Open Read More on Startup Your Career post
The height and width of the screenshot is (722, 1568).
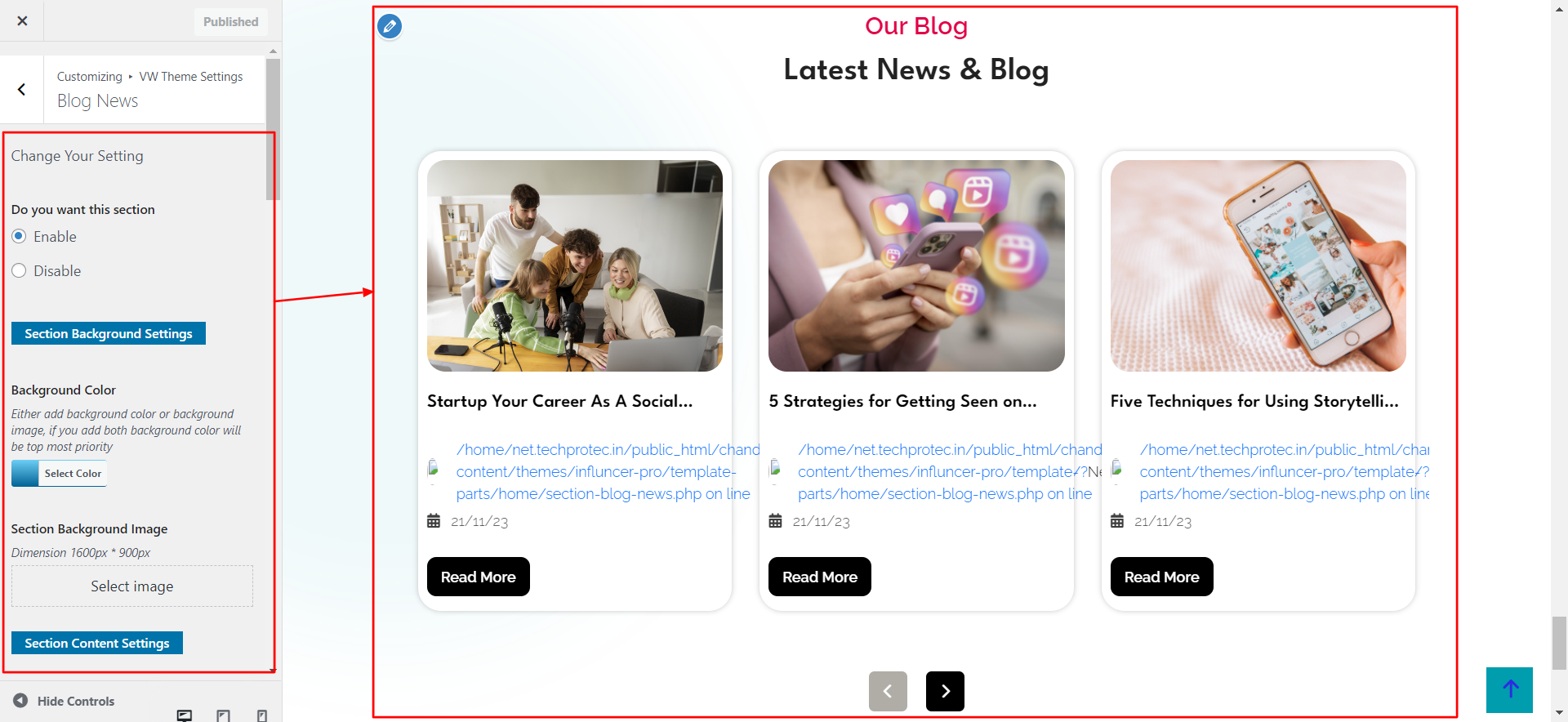pyautogui.click(x=479, y=577)
